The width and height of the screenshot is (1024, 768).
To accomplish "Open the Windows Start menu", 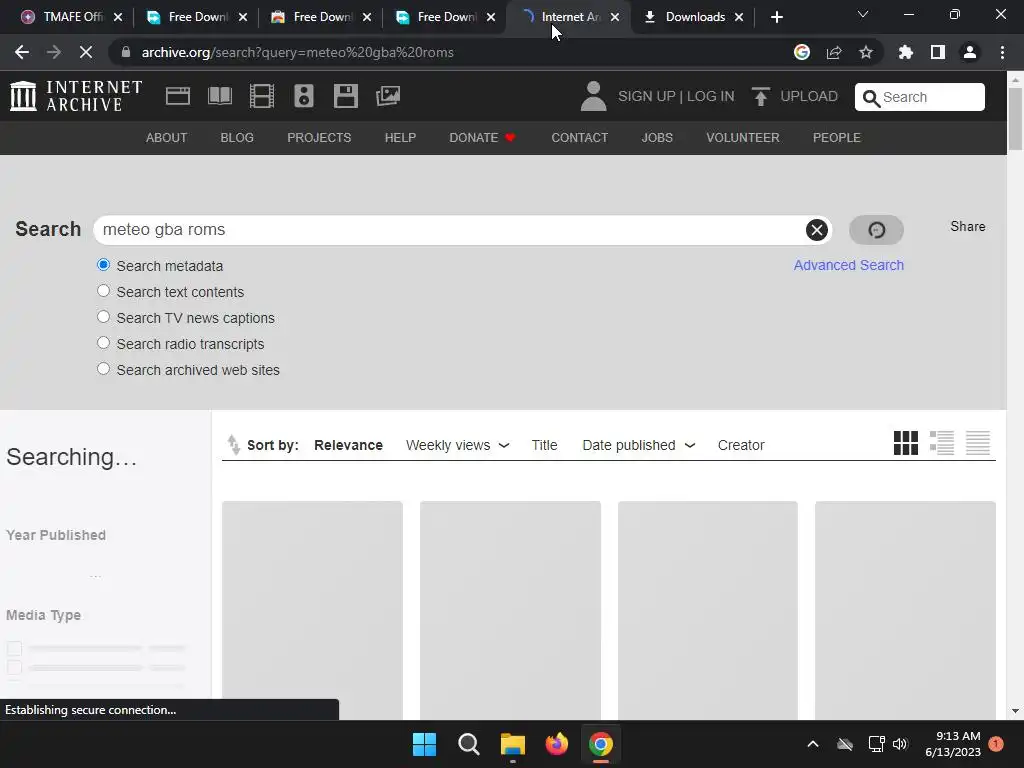I will 424,744.
